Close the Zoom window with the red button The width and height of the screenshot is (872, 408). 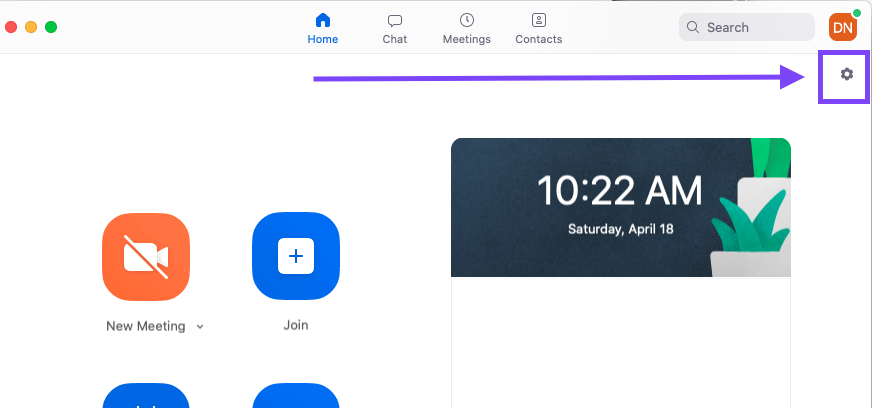point(11,27)
